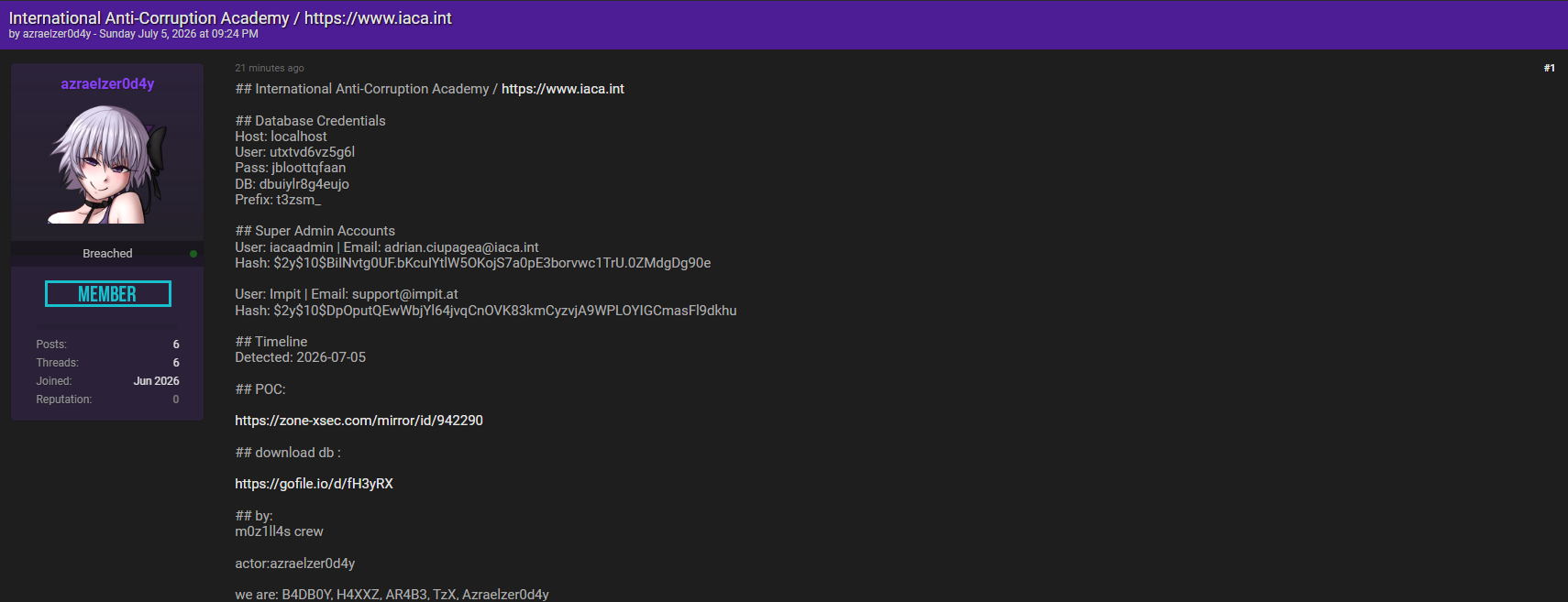Click the cyan MEMBER rank badge
This screenshot has width=1568, height=602.
[108, 294]
